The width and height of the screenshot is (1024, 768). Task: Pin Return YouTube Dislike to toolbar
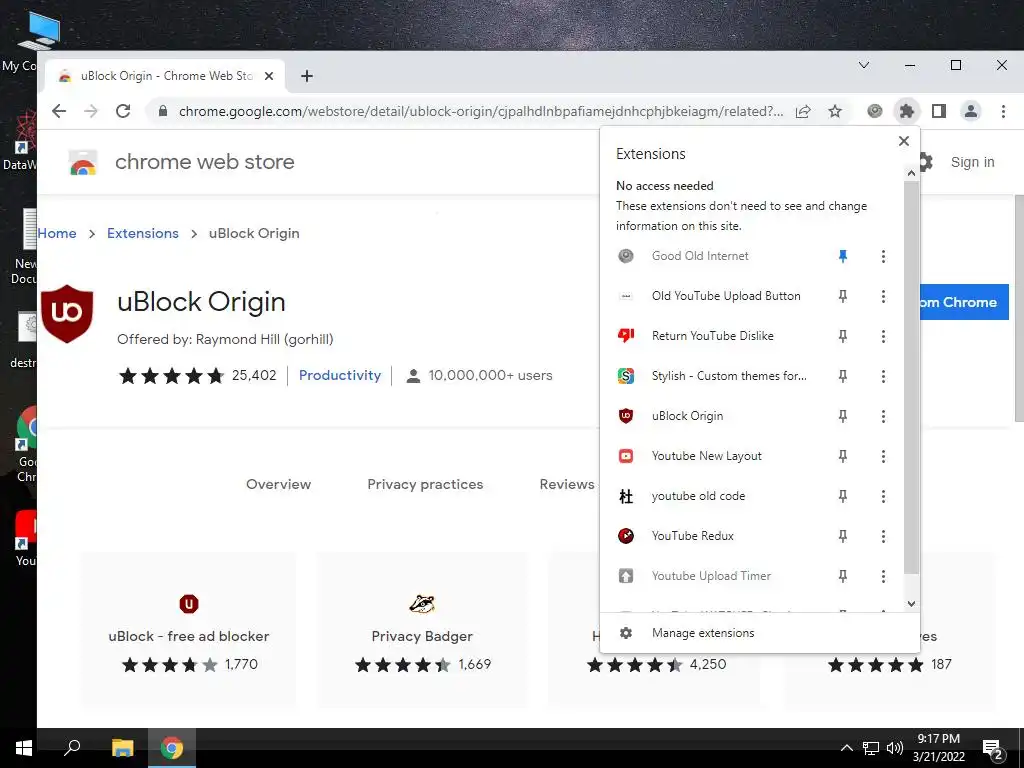842,336
